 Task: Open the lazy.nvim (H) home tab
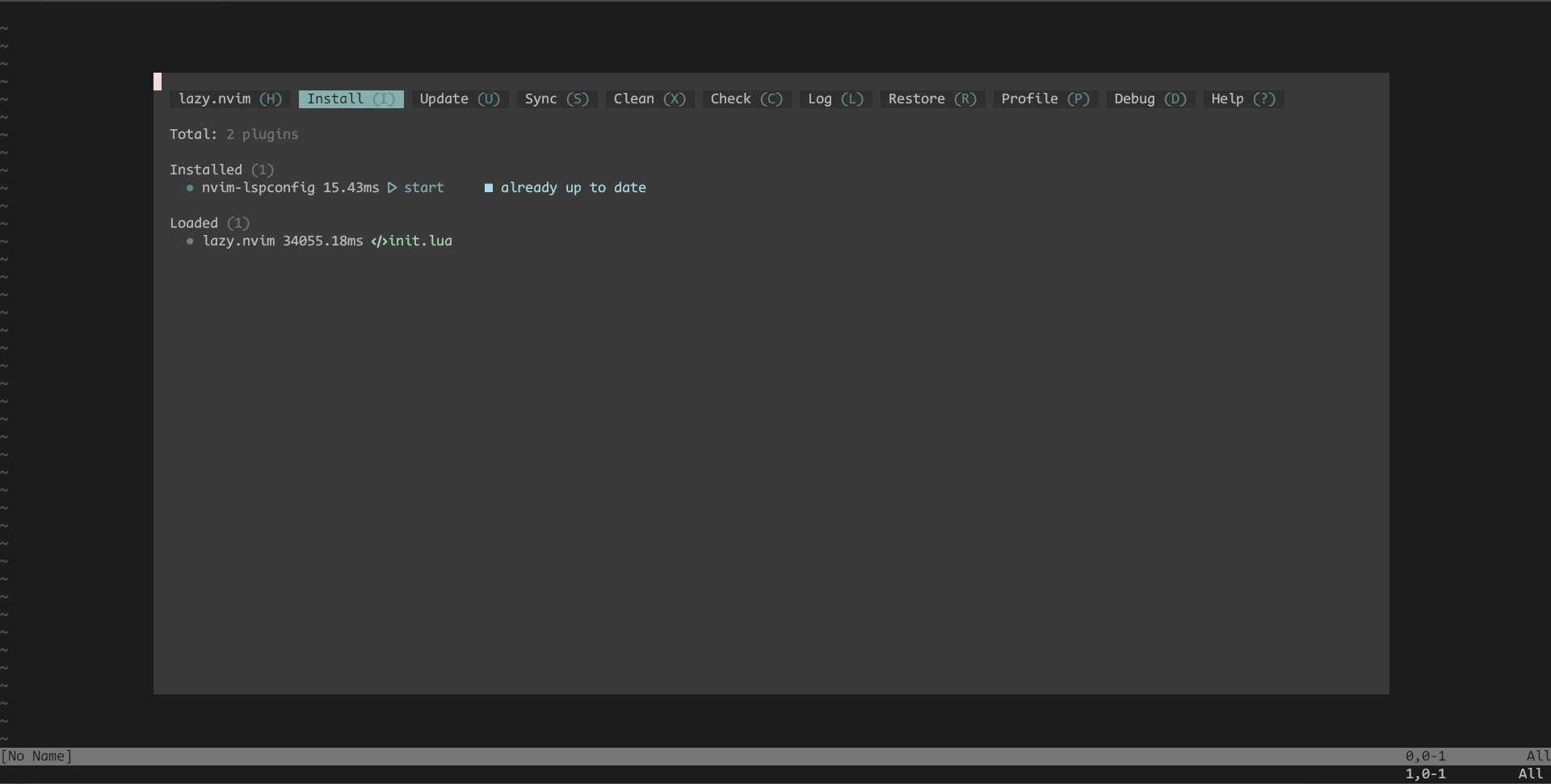[x=230, y=99]
